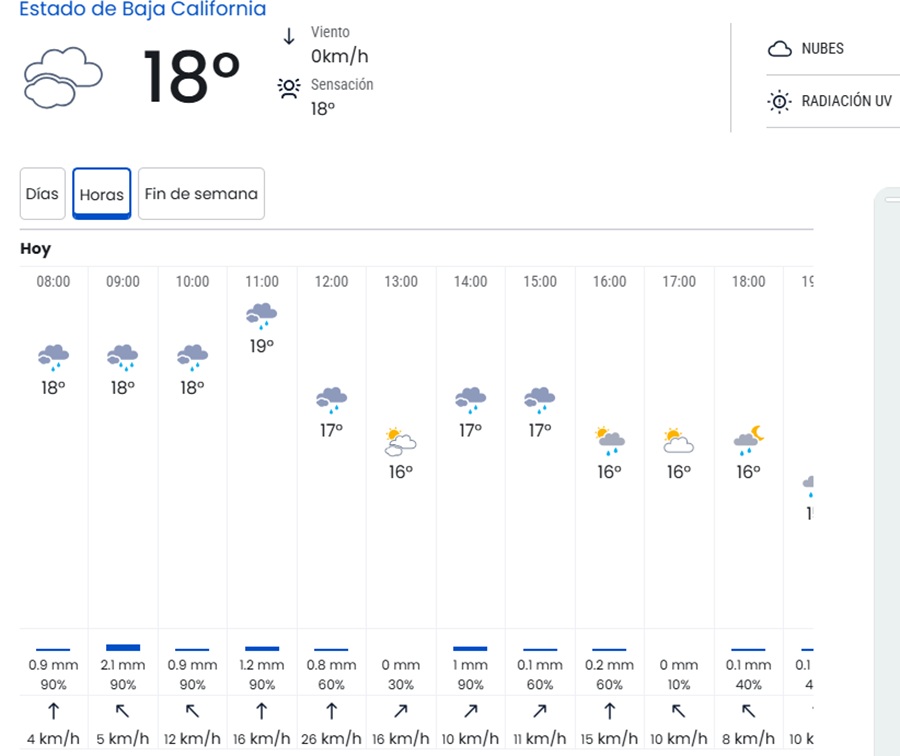
Task: Click the wind direction arrow under 08:00
Action: click(x=53, y=711)
